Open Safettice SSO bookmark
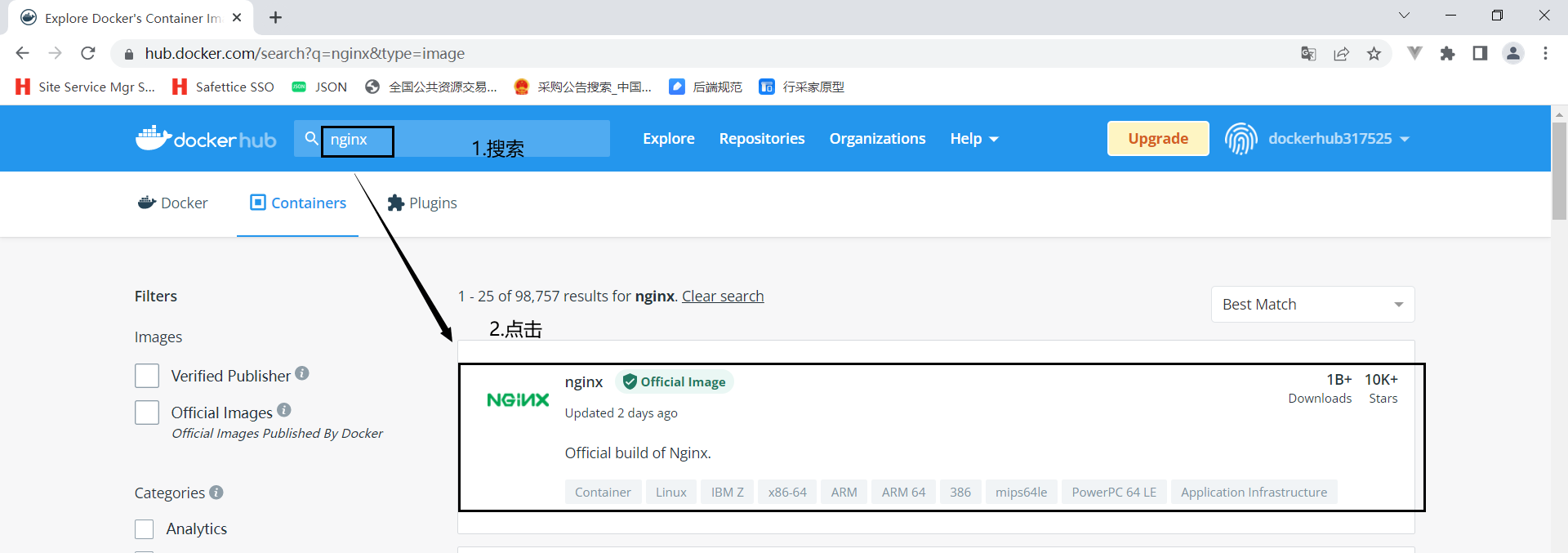1568x553 pixels. pos(223,87)
